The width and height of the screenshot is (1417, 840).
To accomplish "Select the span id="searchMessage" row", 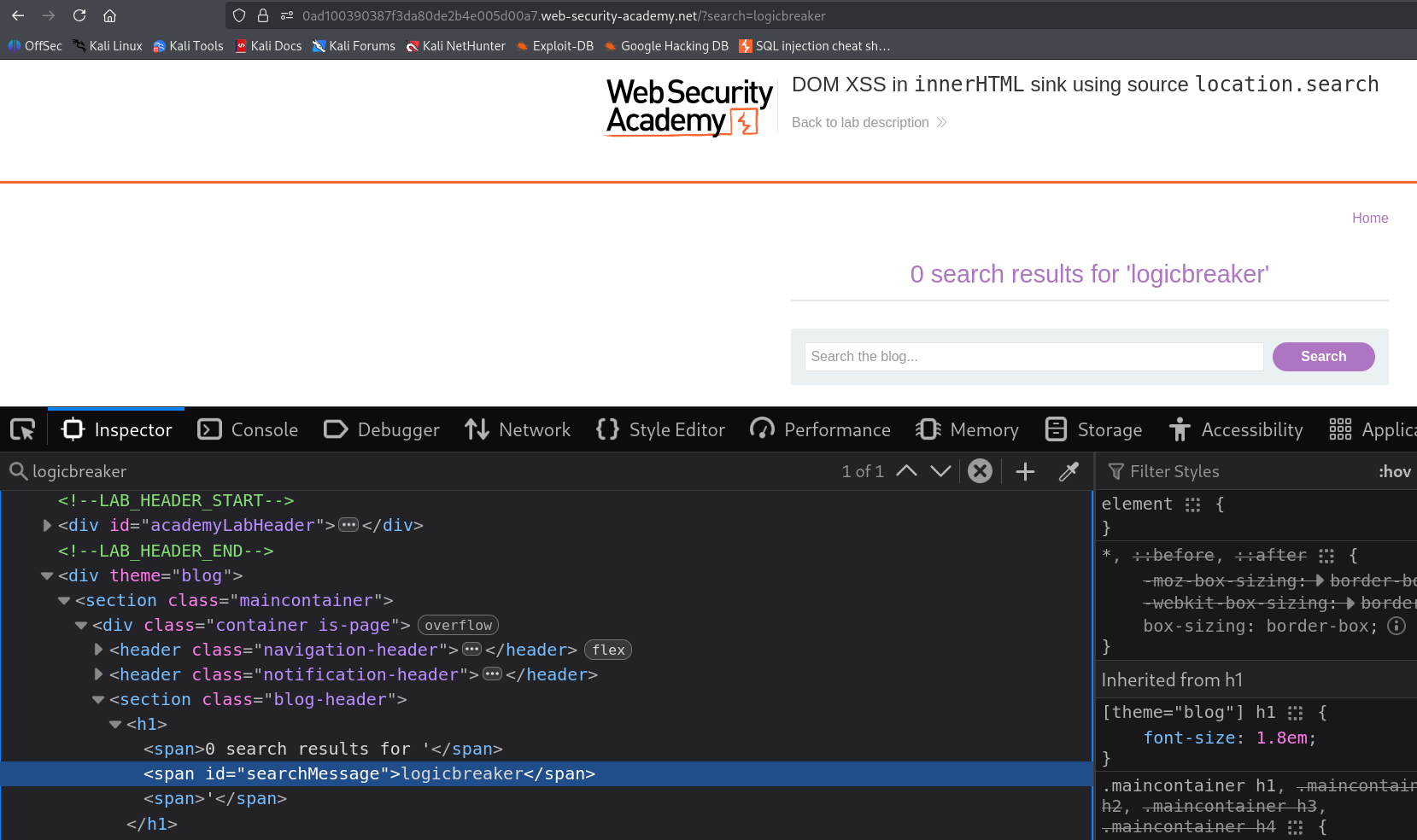I will click(547, 773).
